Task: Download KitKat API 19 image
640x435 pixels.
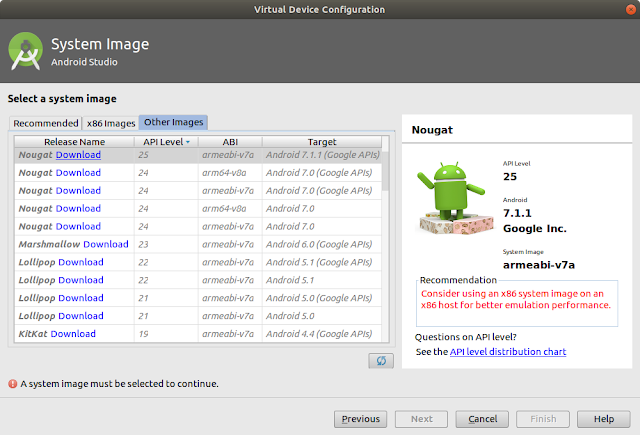Action: (x=73, y=334)
